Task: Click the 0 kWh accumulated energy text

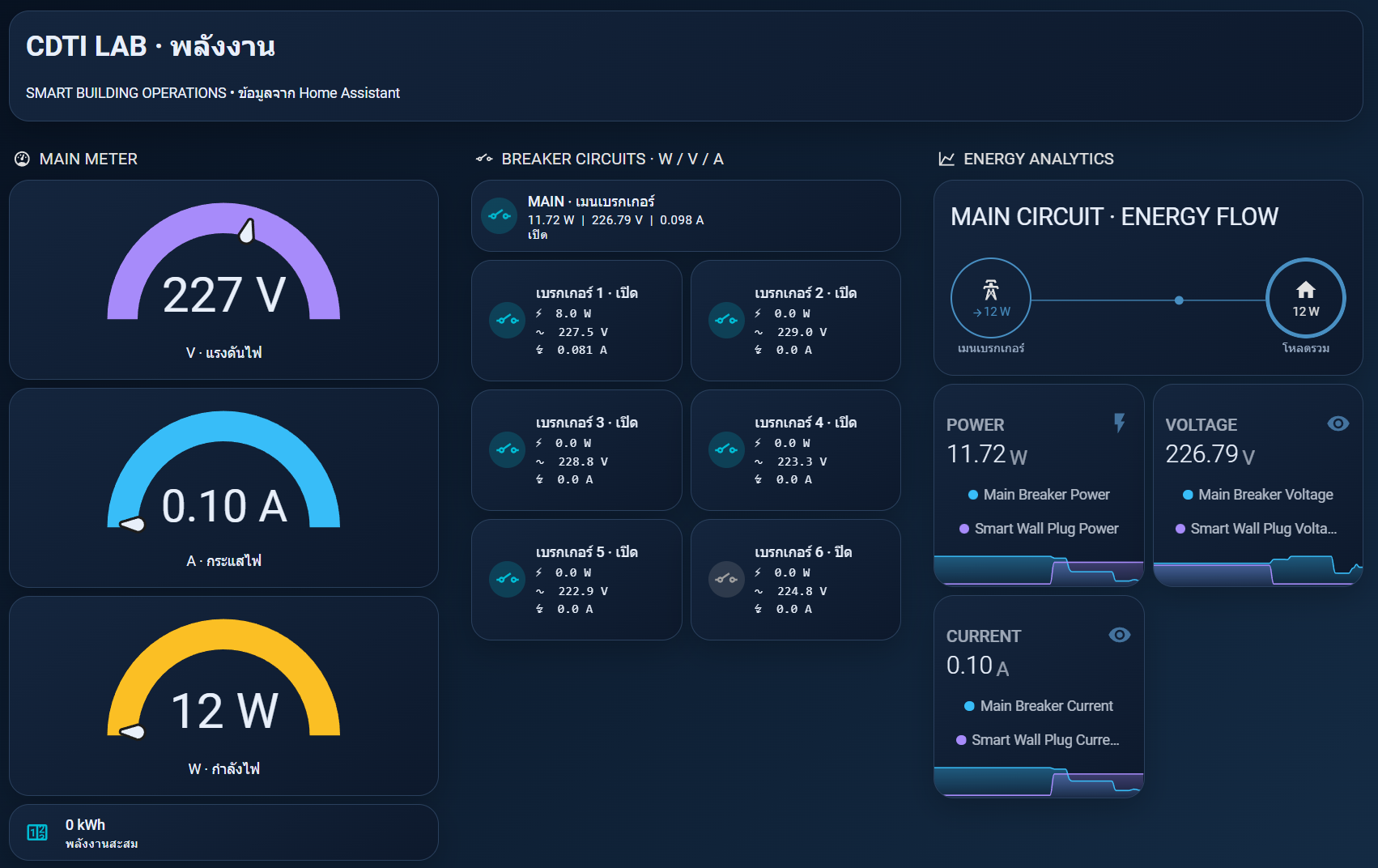Action: 85,825
